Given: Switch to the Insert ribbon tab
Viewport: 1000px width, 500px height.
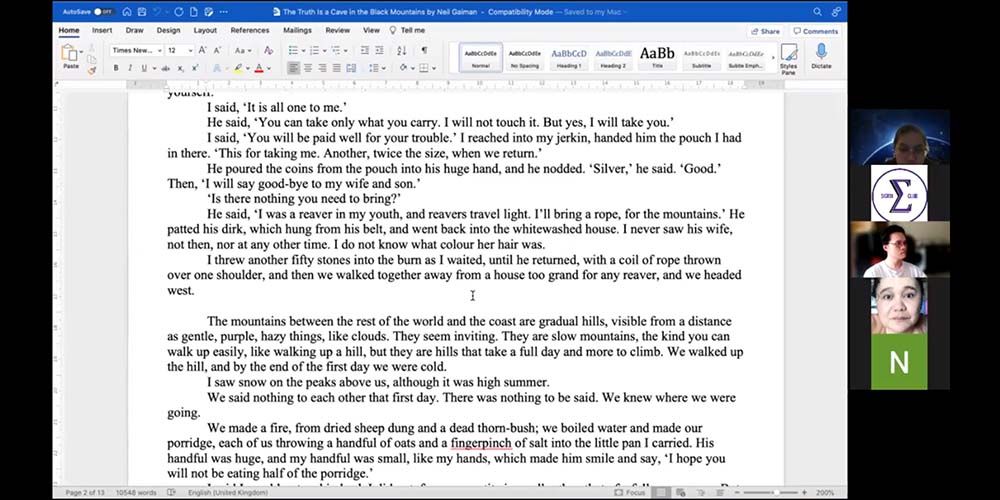Looking at the screenshot, I should (x=102, y=30).
